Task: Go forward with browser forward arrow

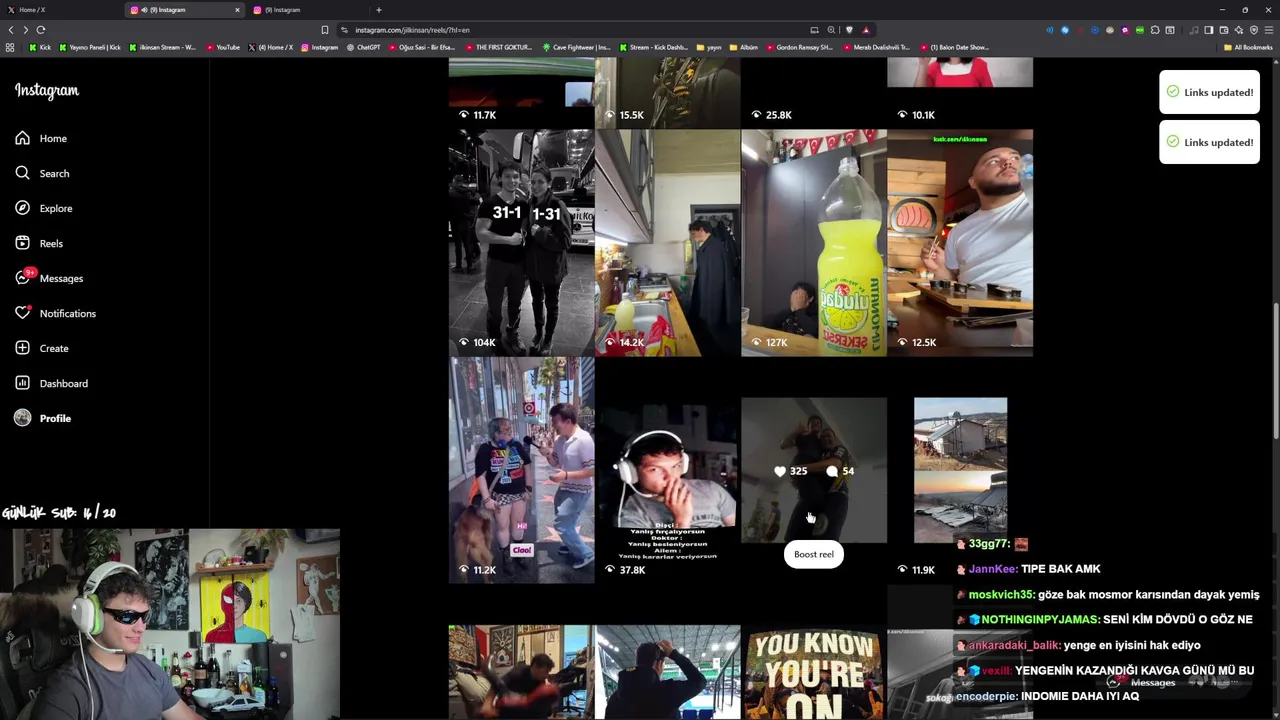Action: pos(26,30)
